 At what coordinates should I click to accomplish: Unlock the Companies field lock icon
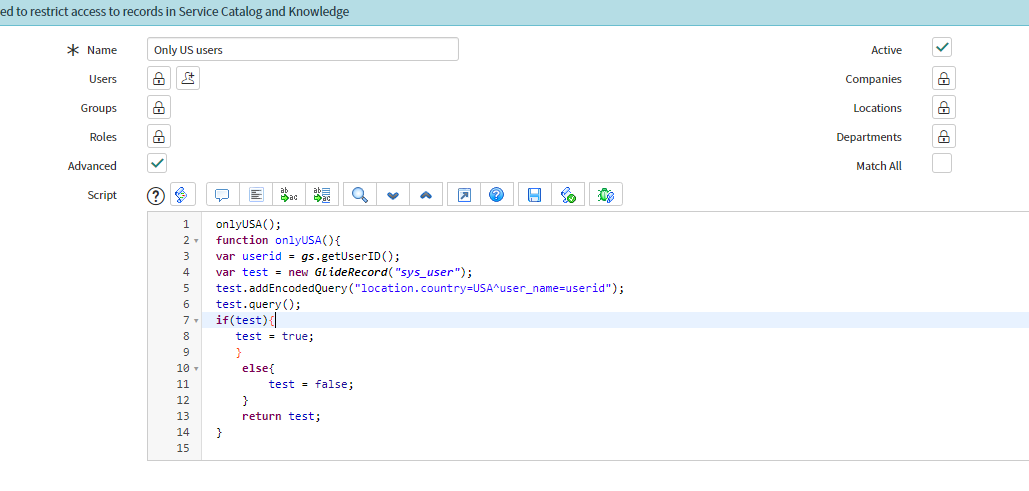click(x=944, y=79)
